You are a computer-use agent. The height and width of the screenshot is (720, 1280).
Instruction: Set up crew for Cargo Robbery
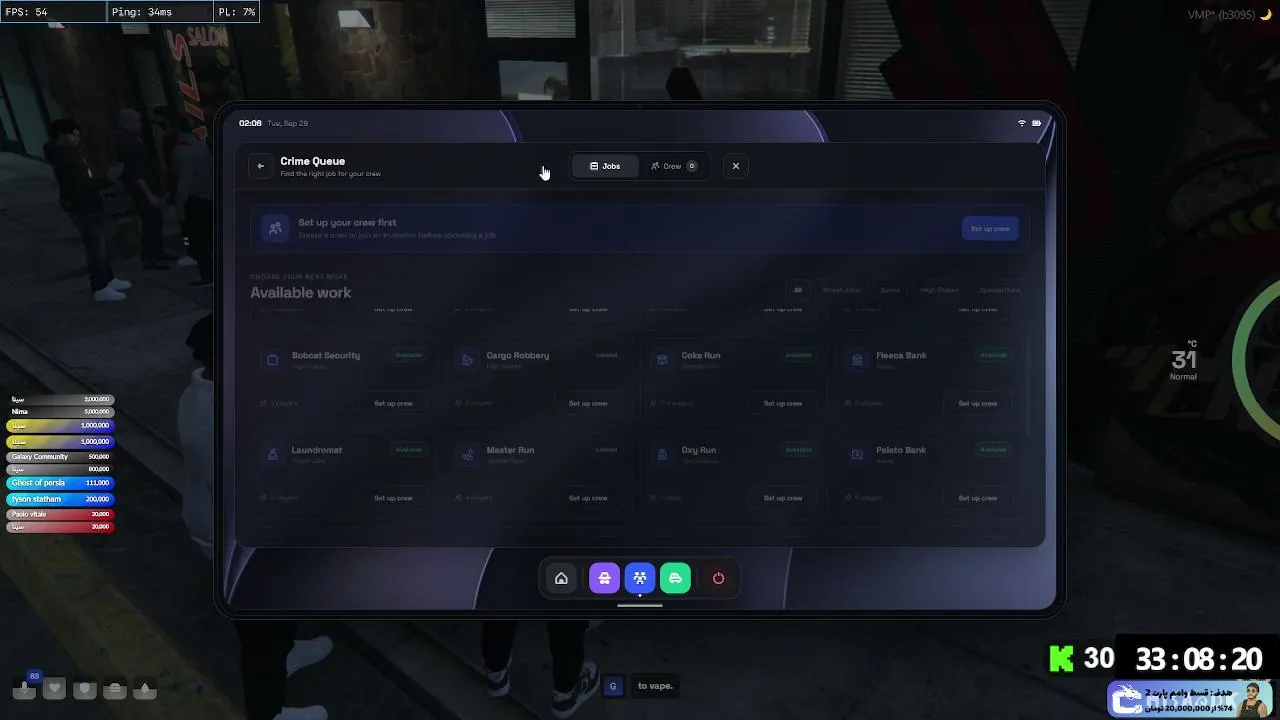(x=588, y=403)
